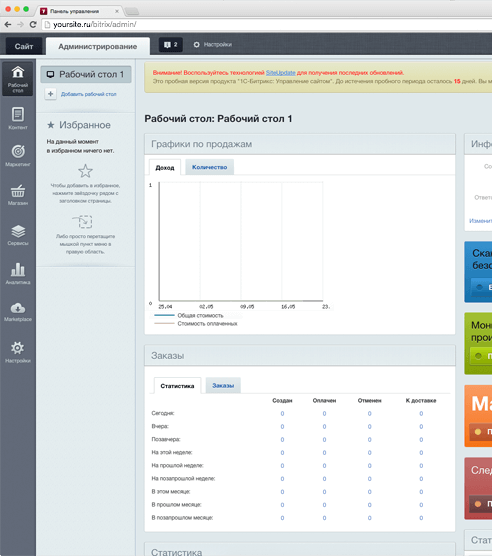Click the Графики по продажам panel header
The width and height of the screenshot is (492, 556).
pos(300,144)
